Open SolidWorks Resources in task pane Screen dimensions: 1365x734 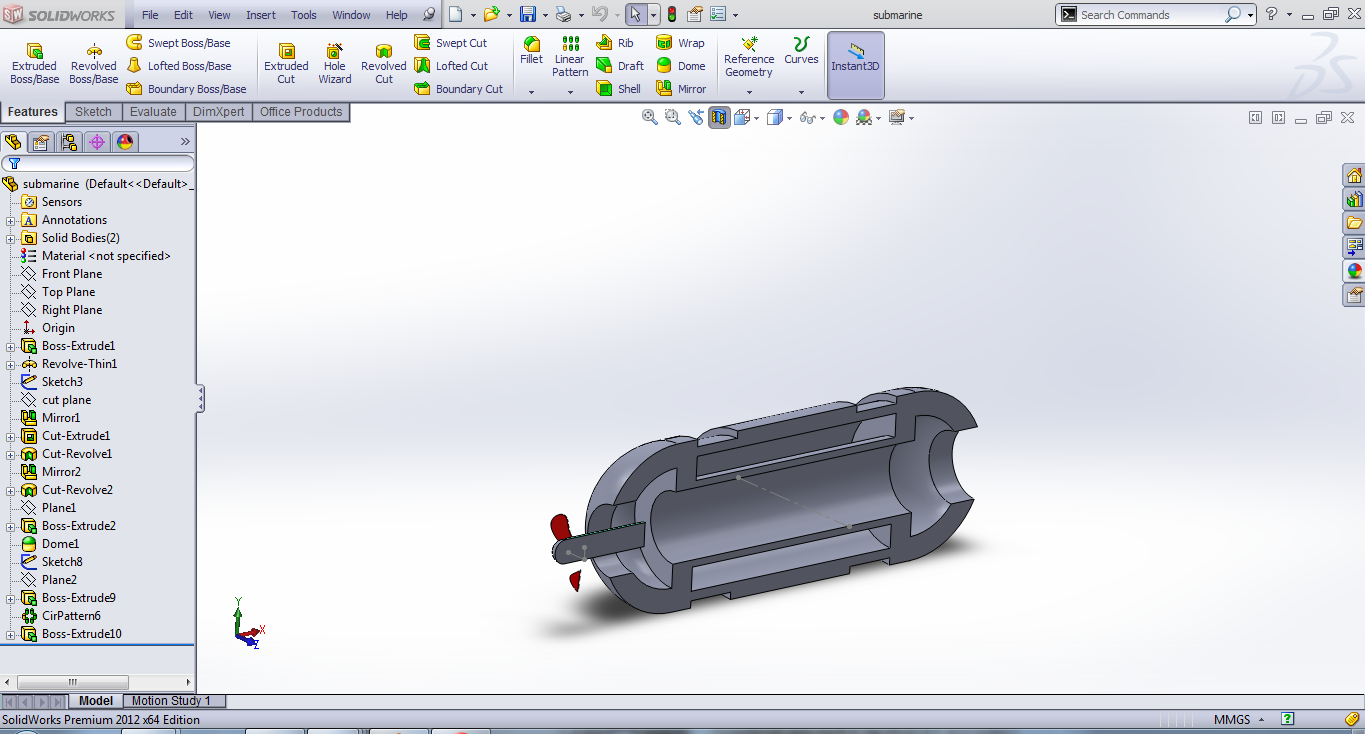(1354, 176)
